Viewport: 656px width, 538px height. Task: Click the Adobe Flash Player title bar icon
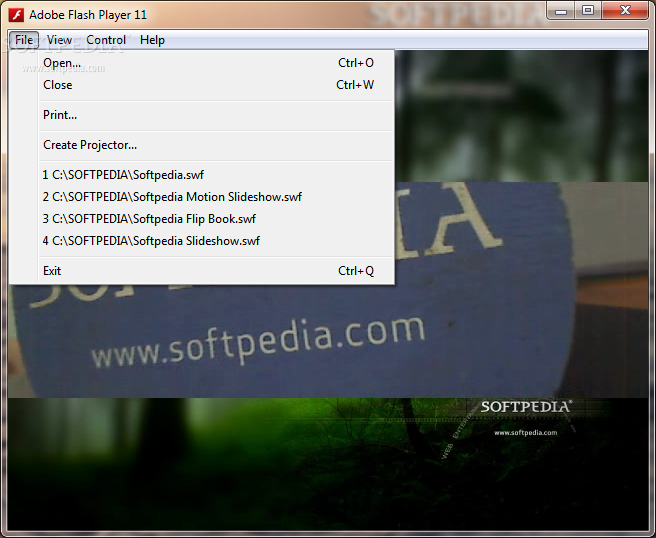coord(16,15)
